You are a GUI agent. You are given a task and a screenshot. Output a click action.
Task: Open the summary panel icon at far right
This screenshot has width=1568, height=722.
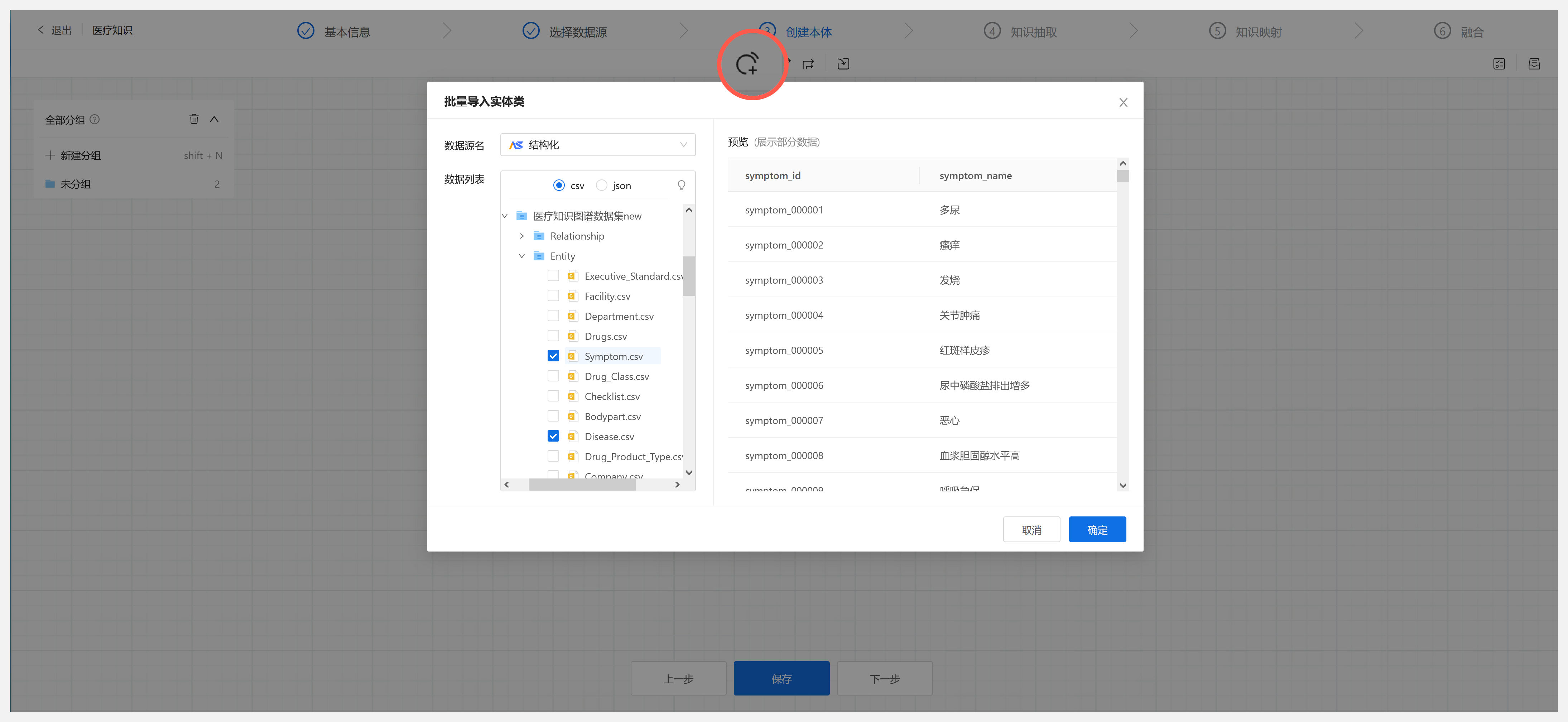tap(1534, 64)
